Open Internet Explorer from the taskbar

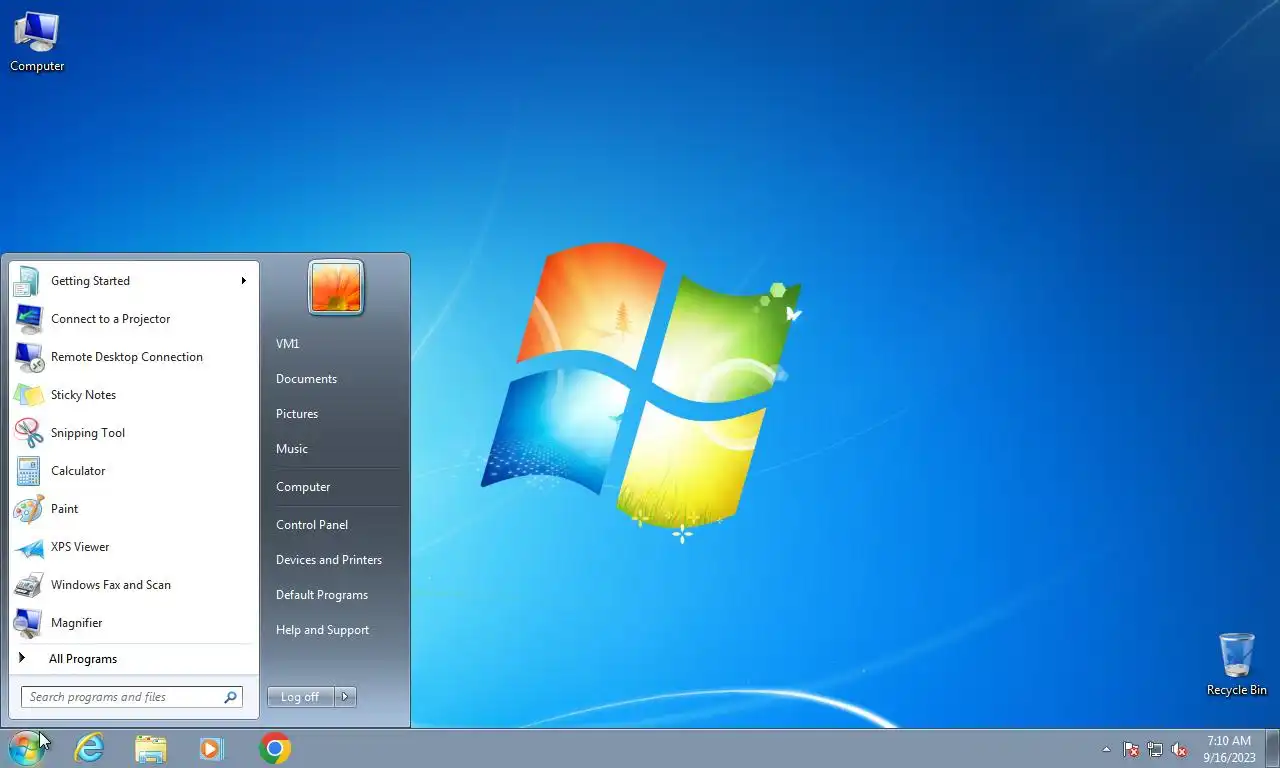click(89, 748)
